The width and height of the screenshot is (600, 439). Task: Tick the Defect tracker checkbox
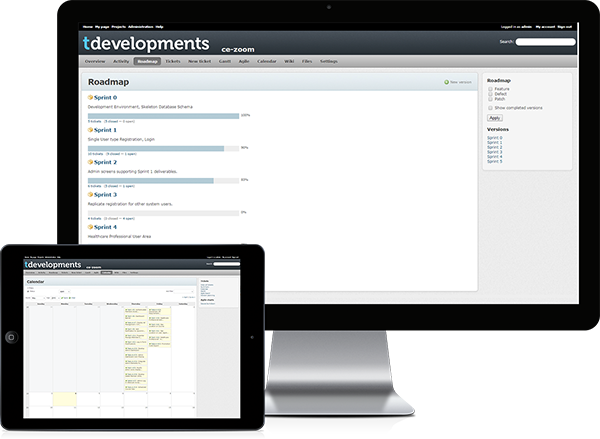[490, 94]
